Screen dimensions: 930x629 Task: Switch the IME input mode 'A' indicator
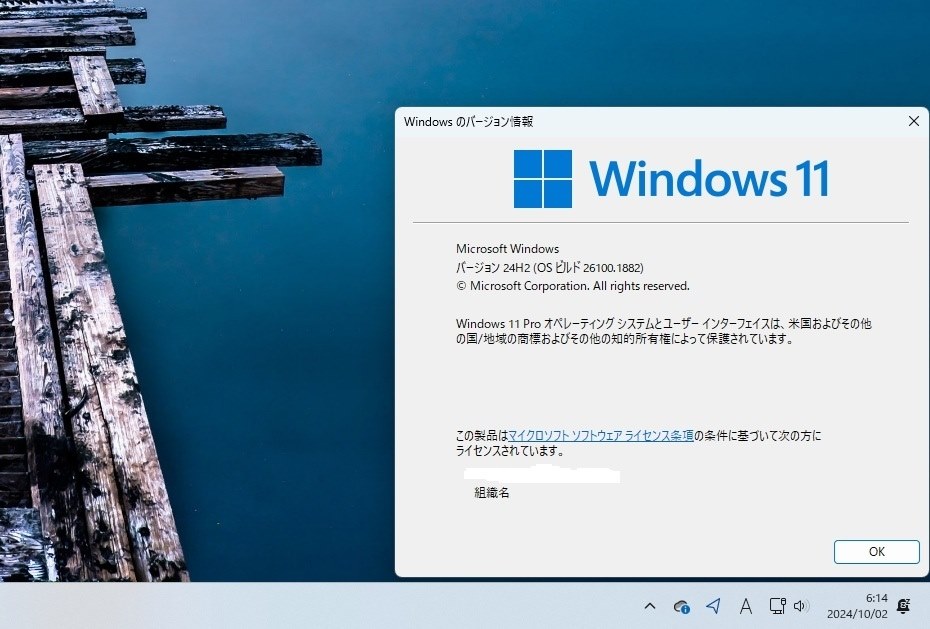746,606
